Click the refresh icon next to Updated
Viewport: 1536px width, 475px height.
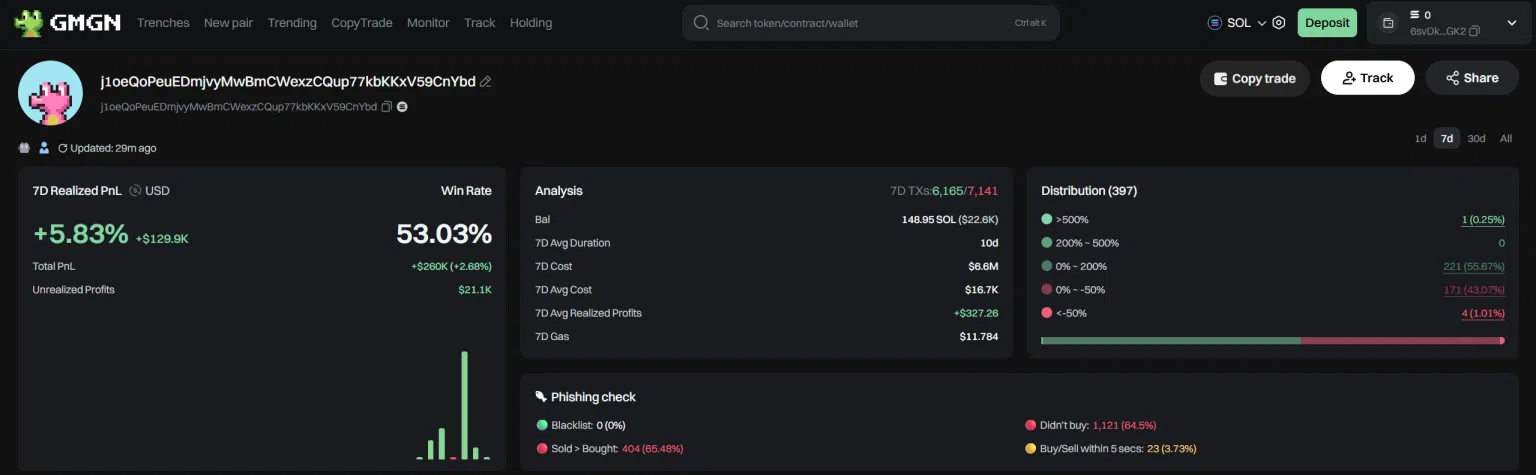(63, 149)
